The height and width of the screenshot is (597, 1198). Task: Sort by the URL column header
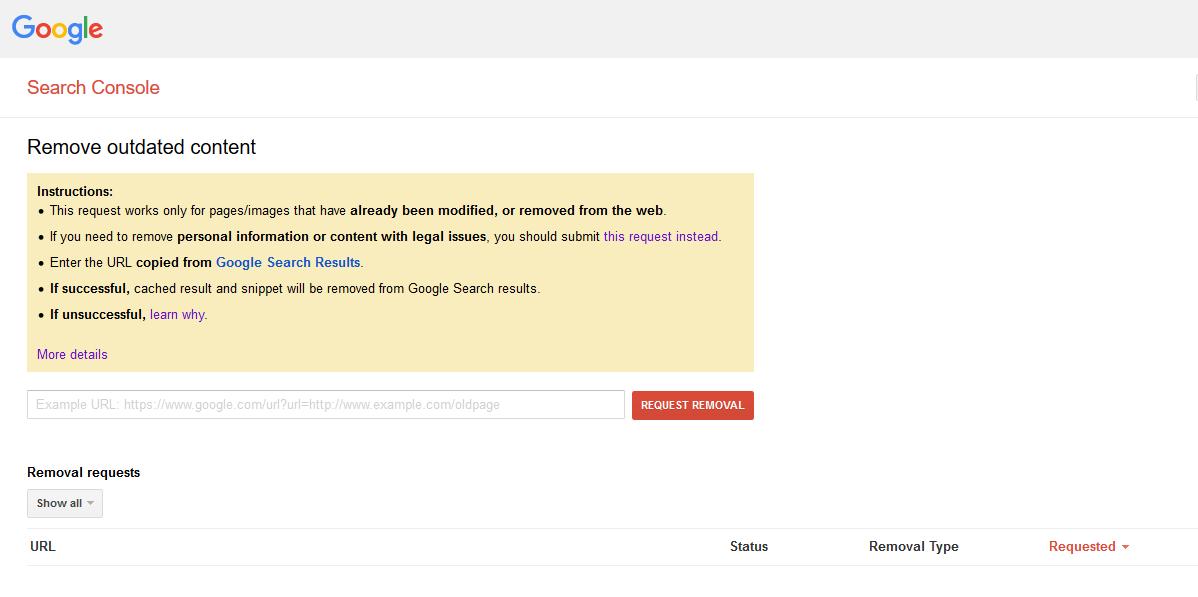[43, 547]
